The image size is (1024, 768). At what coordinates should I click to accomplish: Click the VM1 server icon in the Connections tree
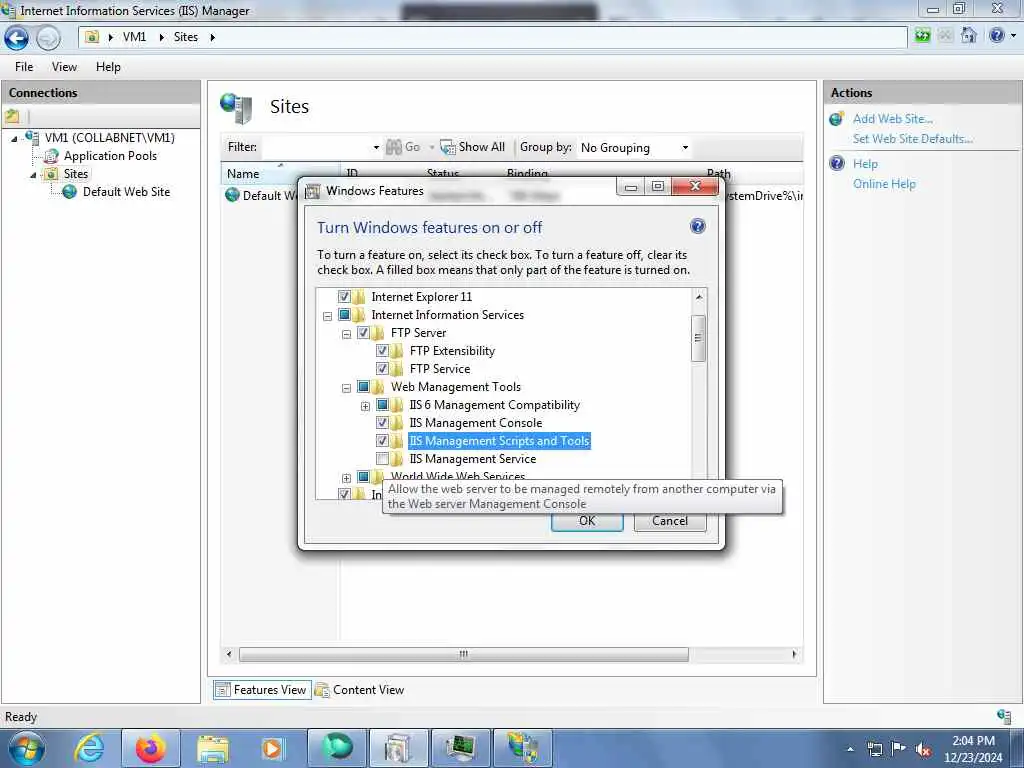(31, 137)
